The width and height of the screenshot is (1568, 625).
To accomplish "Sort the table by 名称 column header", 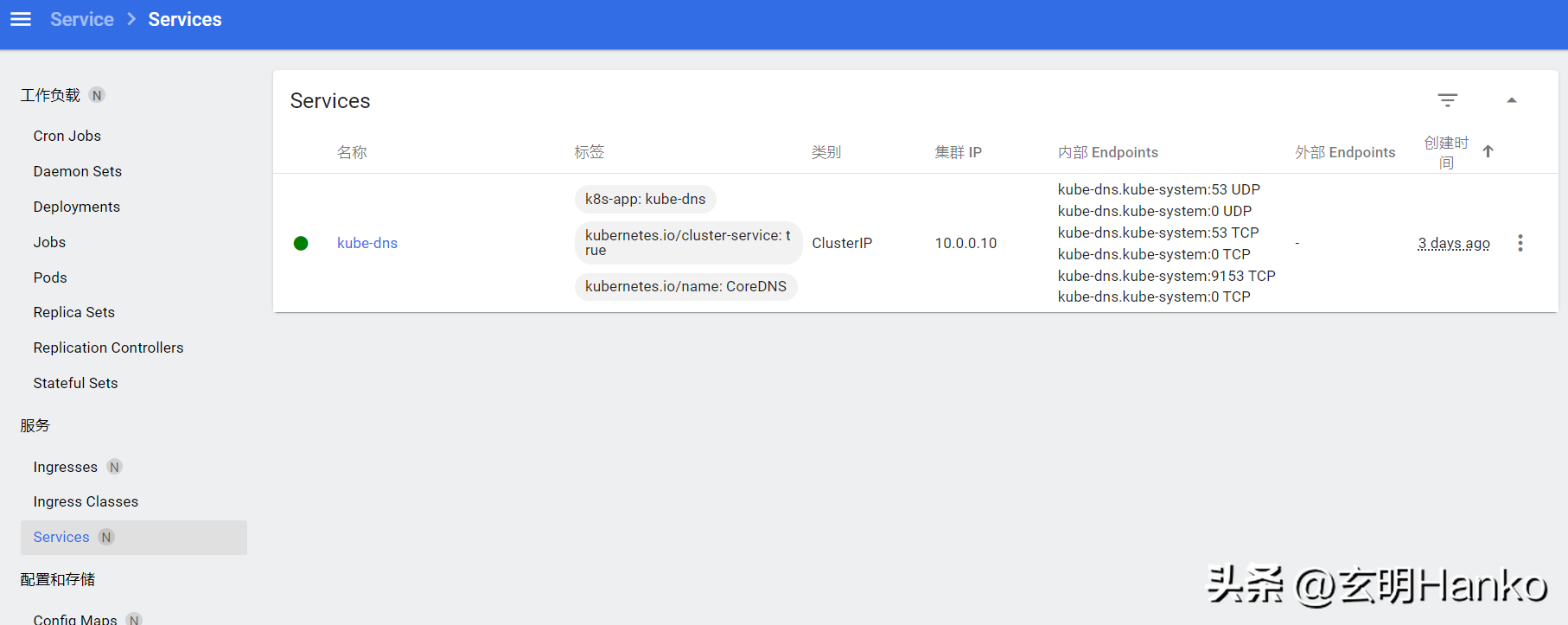I will pyautogui.click(x=352, y=152).
